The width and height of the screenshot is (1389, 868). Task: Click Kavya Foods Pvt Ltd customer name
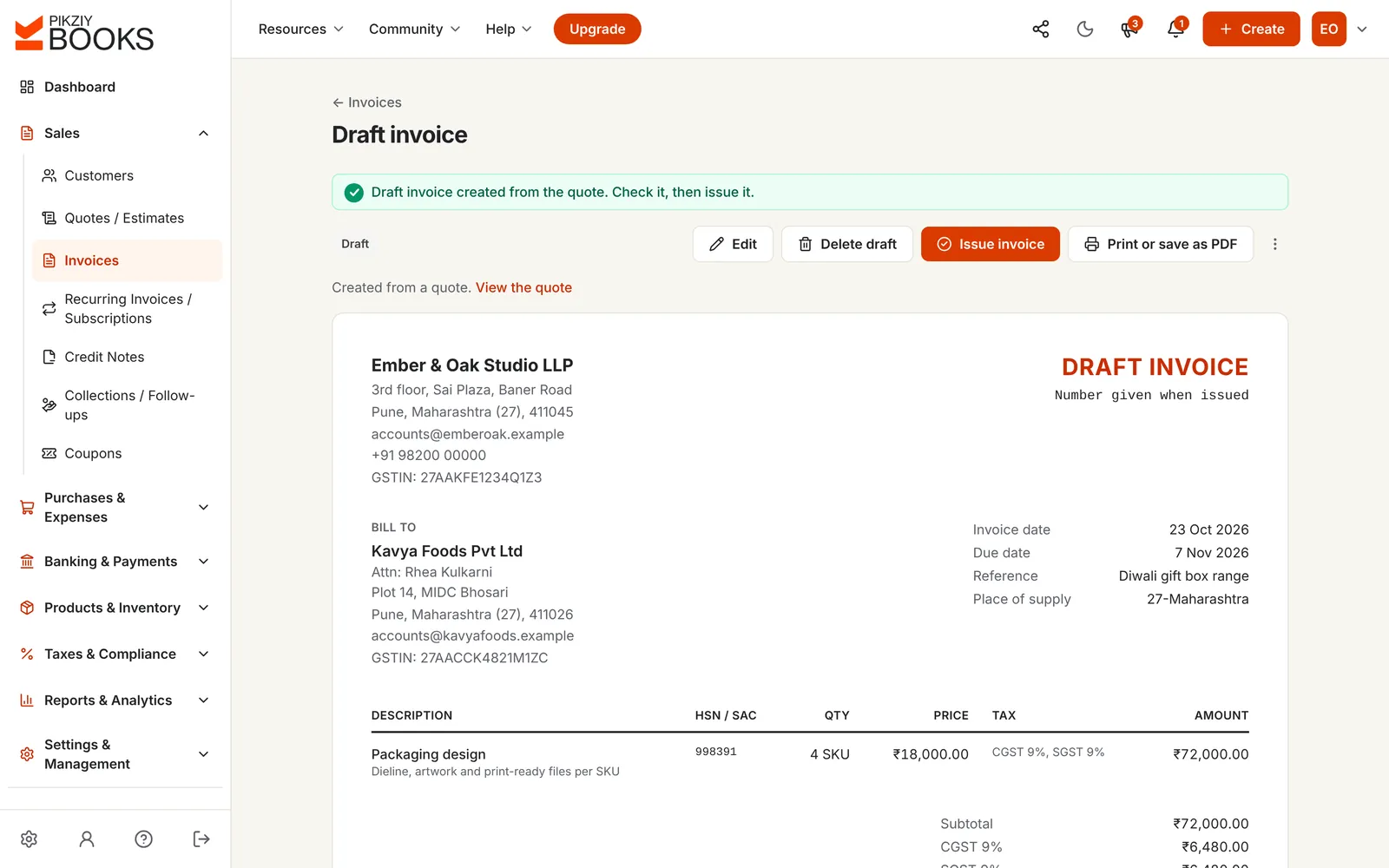tap(447, 551)
